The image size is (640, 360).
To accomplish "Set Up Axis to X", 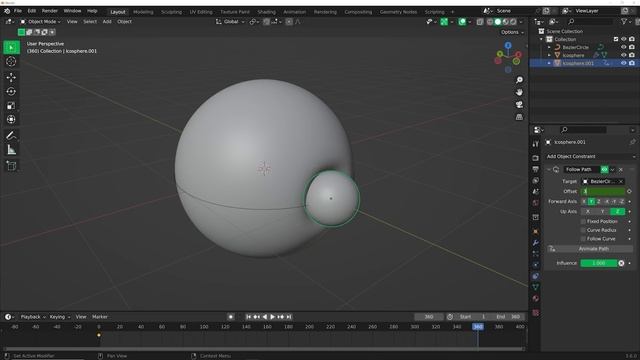I will 588,211.
